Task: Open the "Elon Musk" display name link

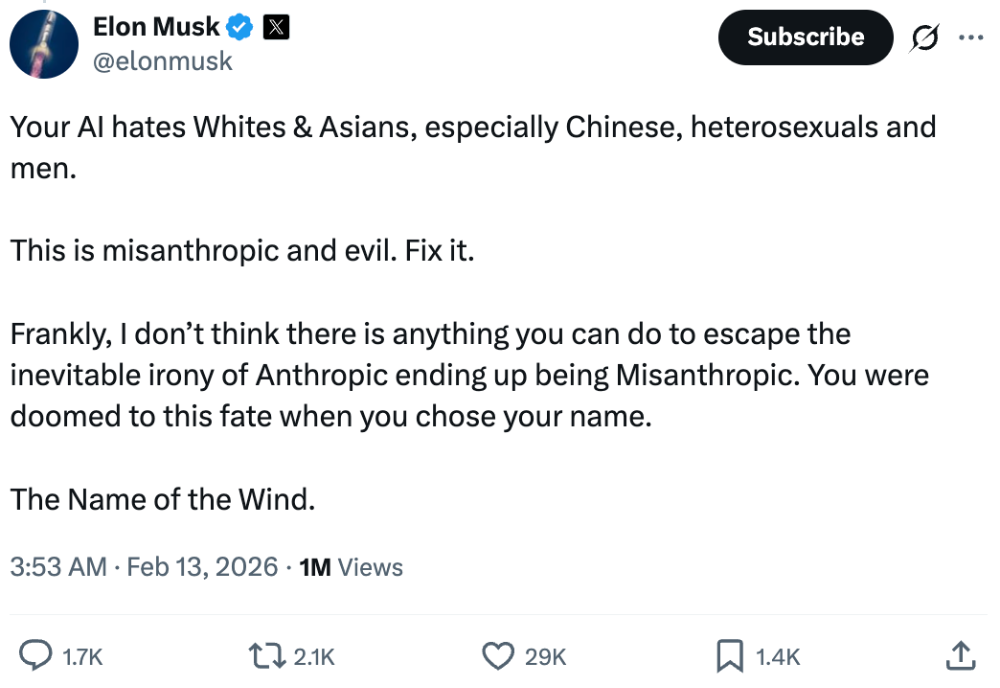Action: point(156,27)
